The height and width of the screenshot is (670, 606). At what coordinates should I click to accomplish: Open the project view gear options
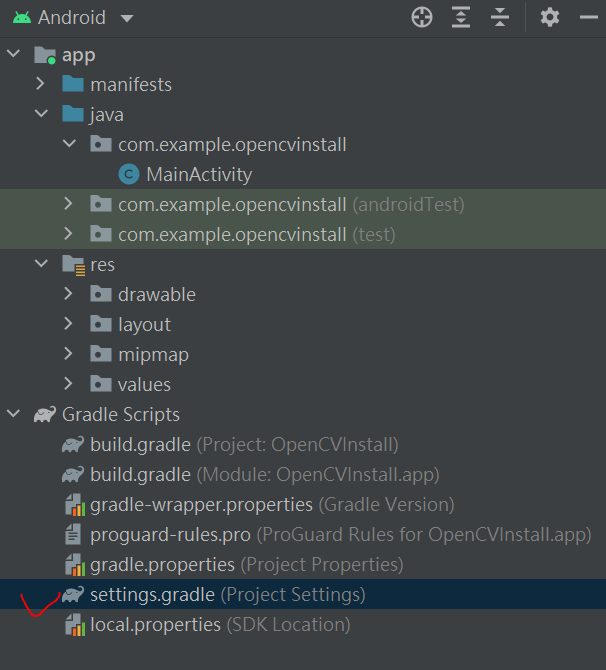pyautogui.click(x=550, y=18)
